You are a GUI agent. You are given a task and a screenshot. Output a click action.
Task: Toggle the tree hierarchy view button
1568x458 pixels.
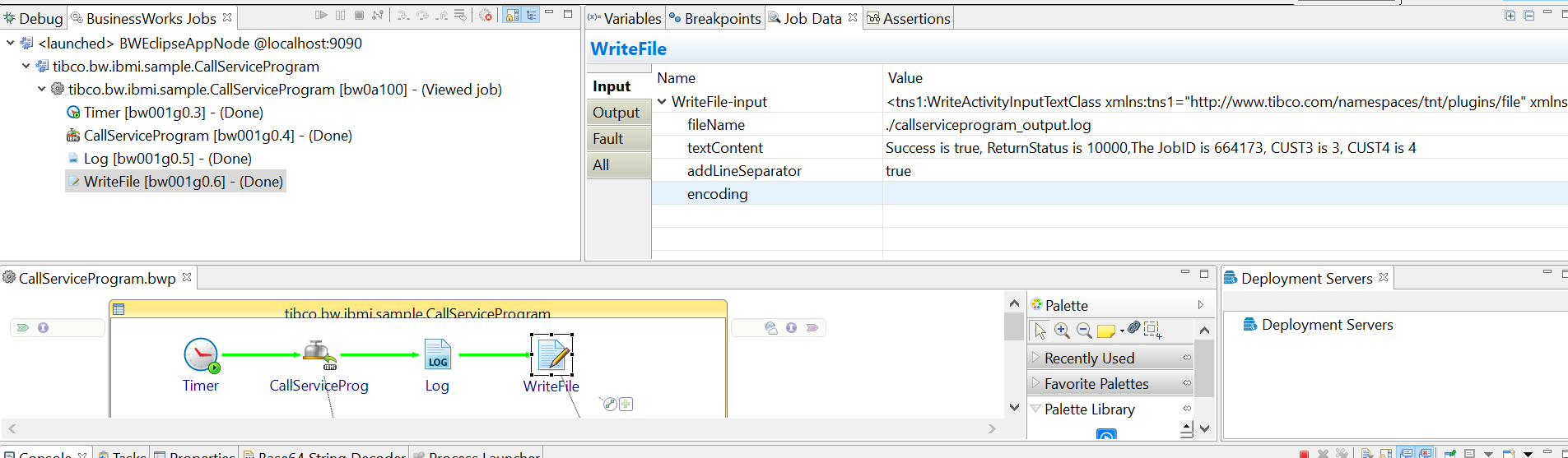point(531,16)
